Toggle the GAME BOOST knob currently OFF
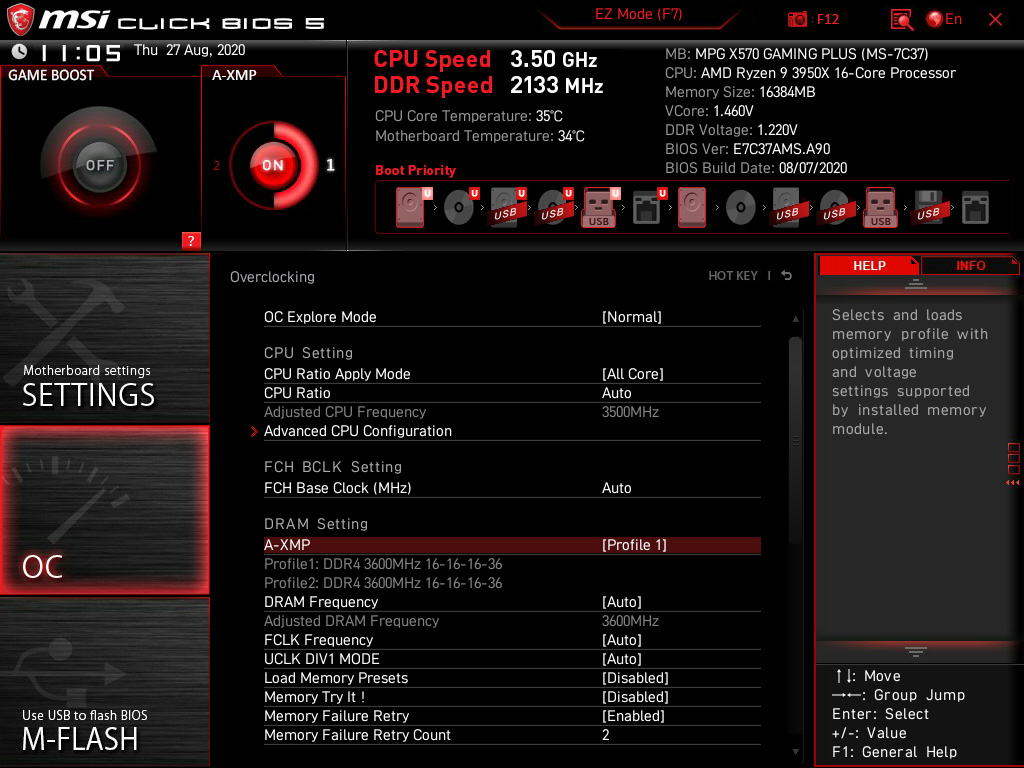This screenshot has width=1024, height=768. (99, 165)
